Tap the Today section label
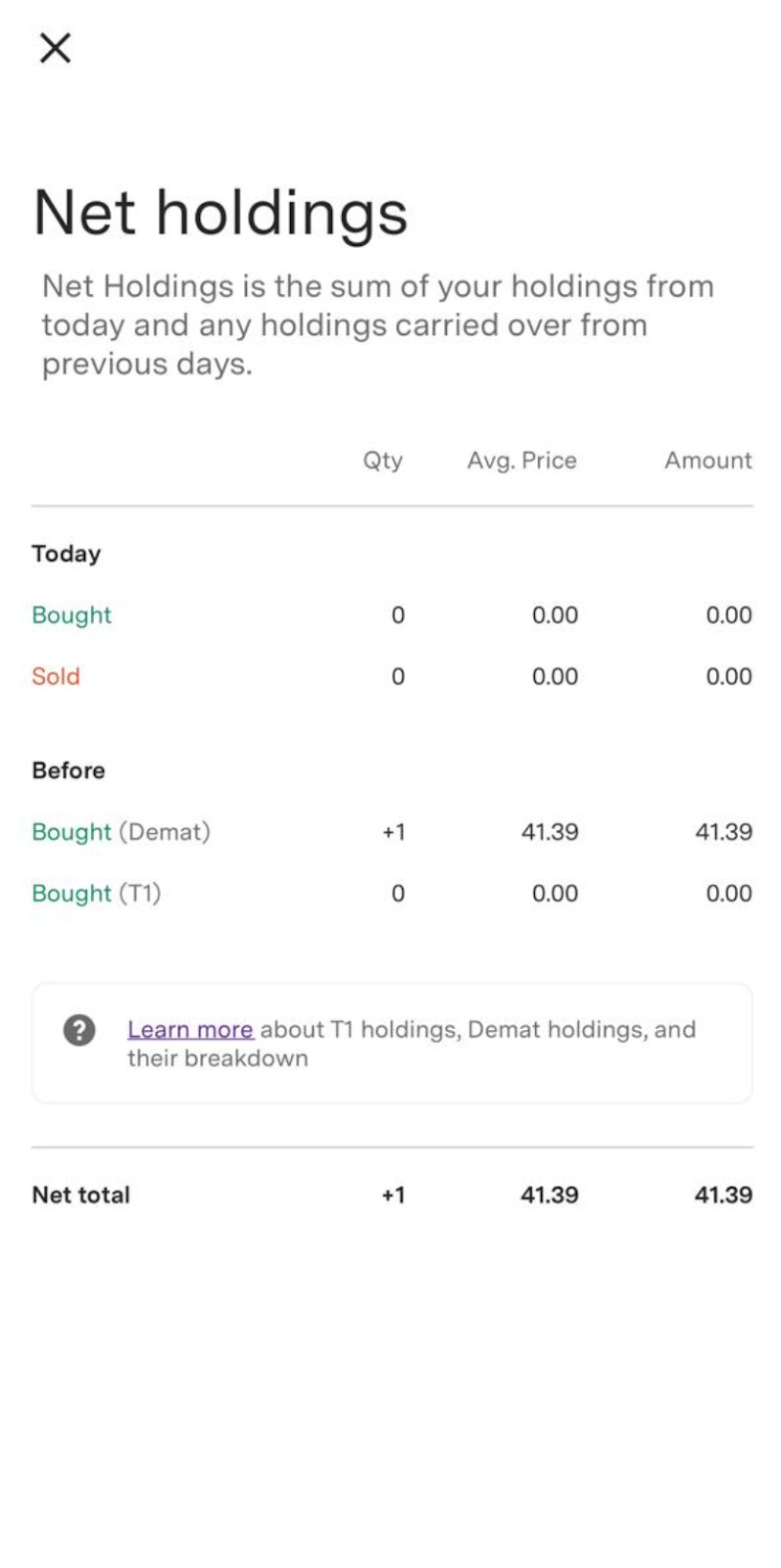 (66, 554)
